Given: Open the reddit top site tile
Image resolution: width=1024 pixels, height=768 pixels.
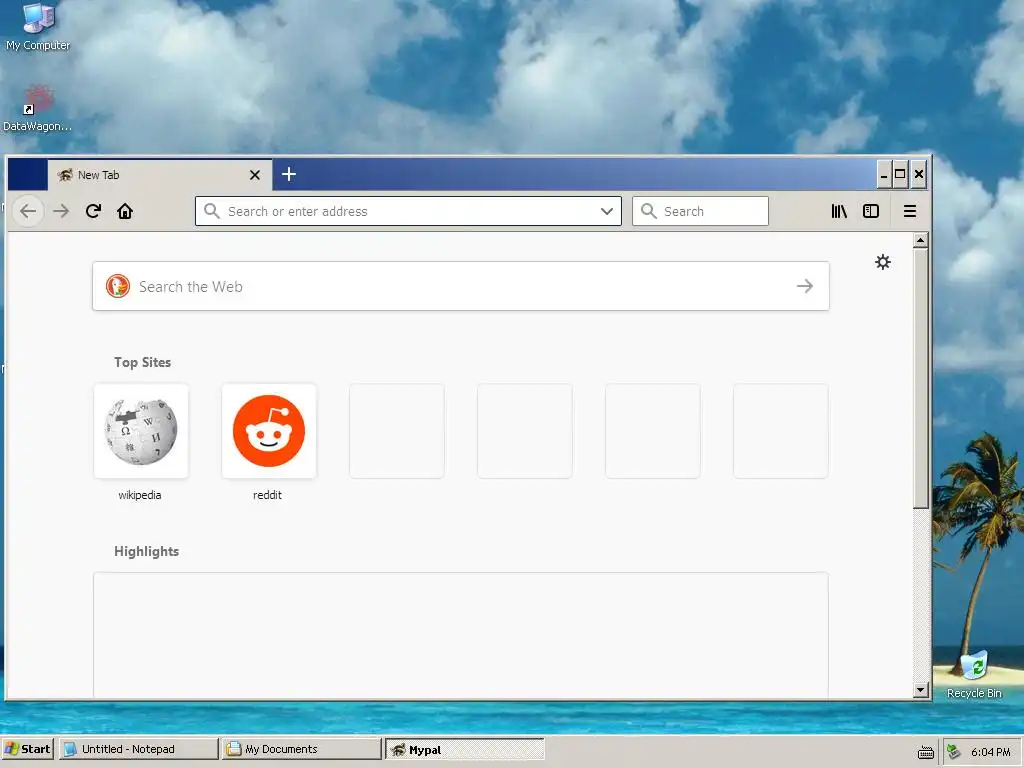Looking at the screenshot, I should click(269, 431).
